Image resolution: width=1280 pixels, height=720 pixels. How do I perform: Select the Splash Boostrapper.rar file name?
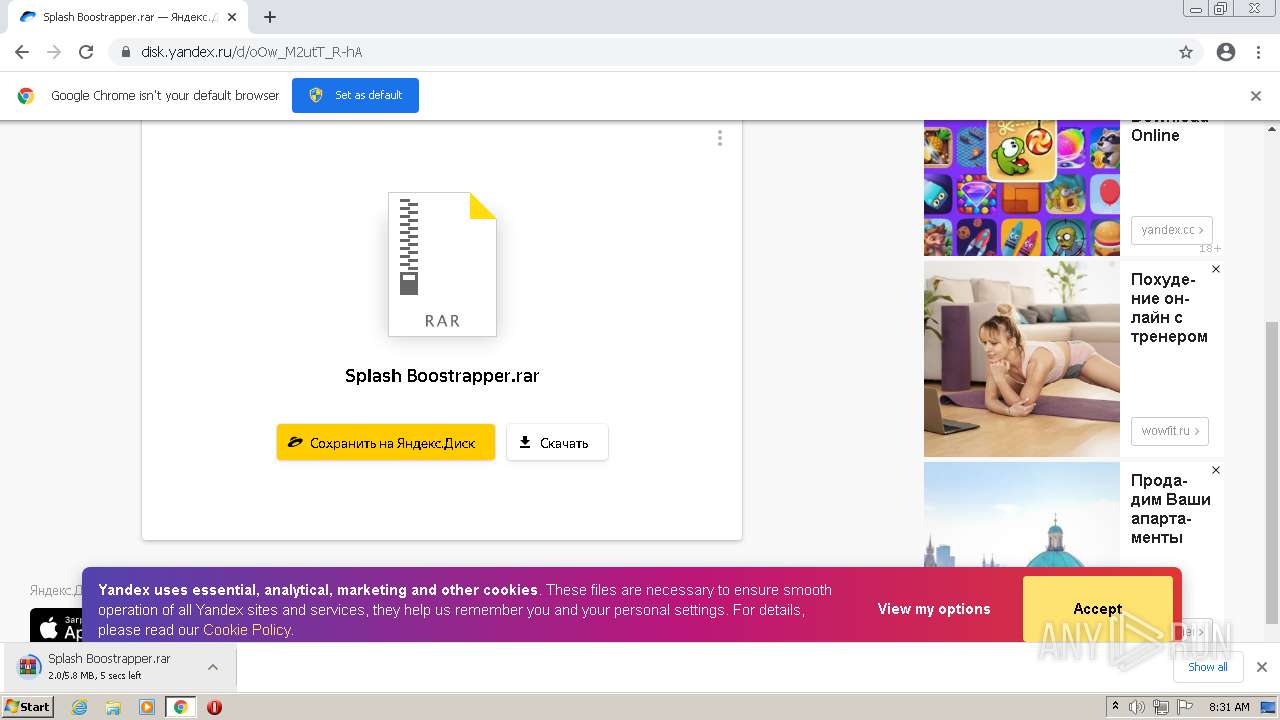point(442,376)
